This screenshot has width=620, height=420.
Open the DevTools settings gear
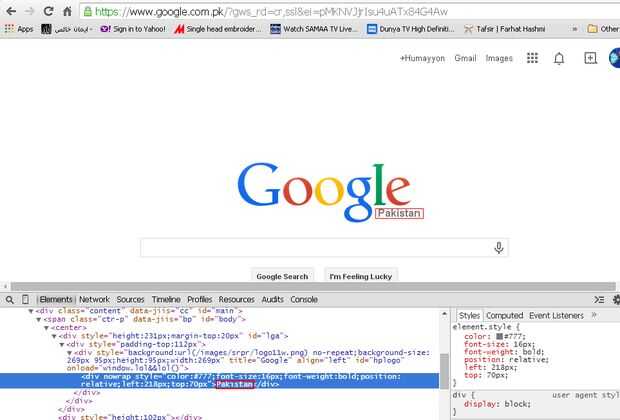pyautogui.click(x=616, y=300)
